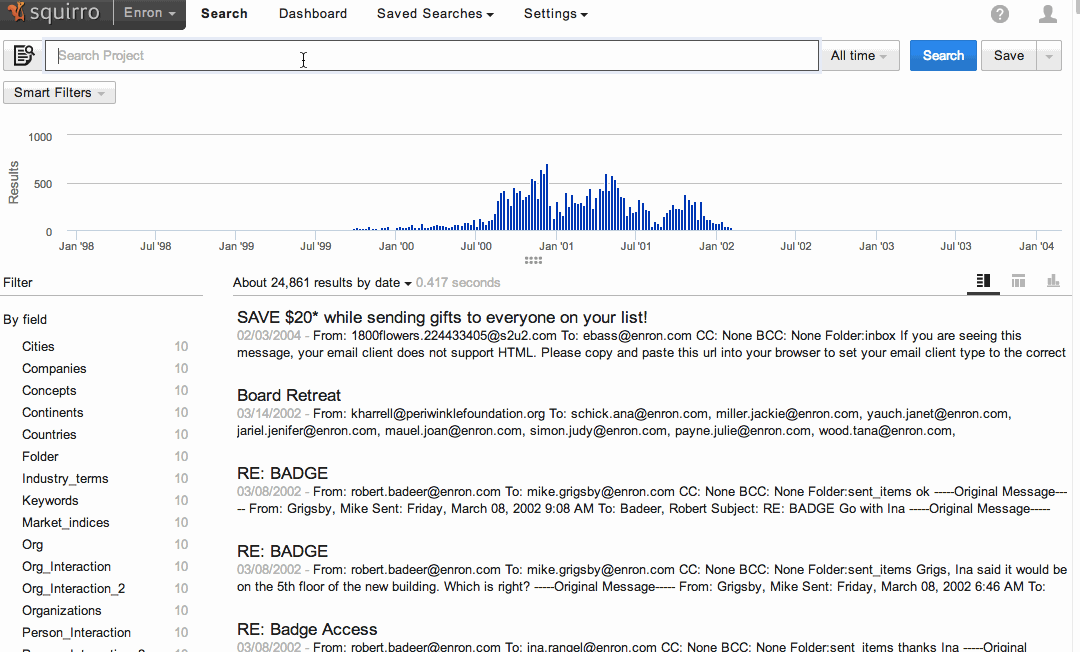Image resolution: width=1080 pixels, height=652 pixels.
Task: Filter by the Org field
Action: click(x=32, y=545)
